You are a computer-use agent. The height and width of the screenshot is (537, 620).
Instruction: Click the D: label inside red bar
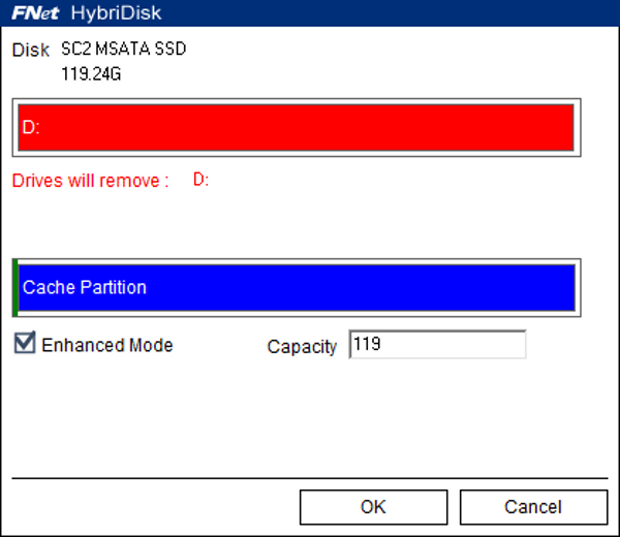(31, 129)
